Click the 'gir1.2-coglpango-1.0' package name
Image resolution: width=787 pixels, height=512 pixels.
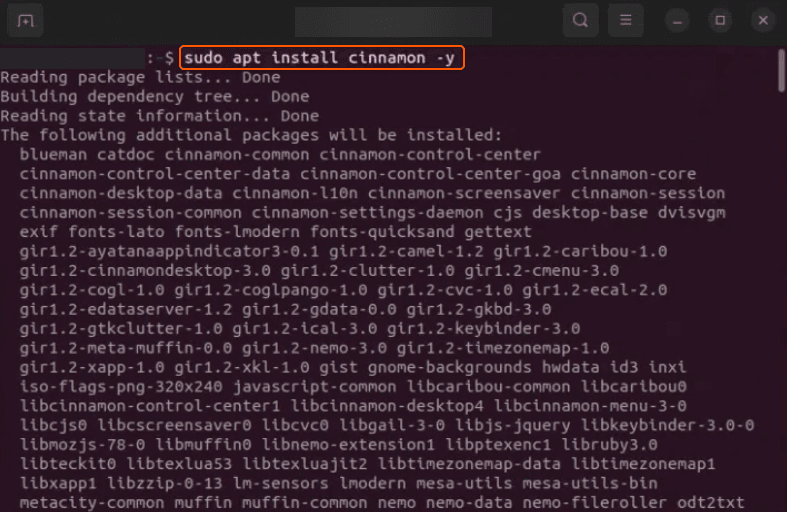coord(271,291)
